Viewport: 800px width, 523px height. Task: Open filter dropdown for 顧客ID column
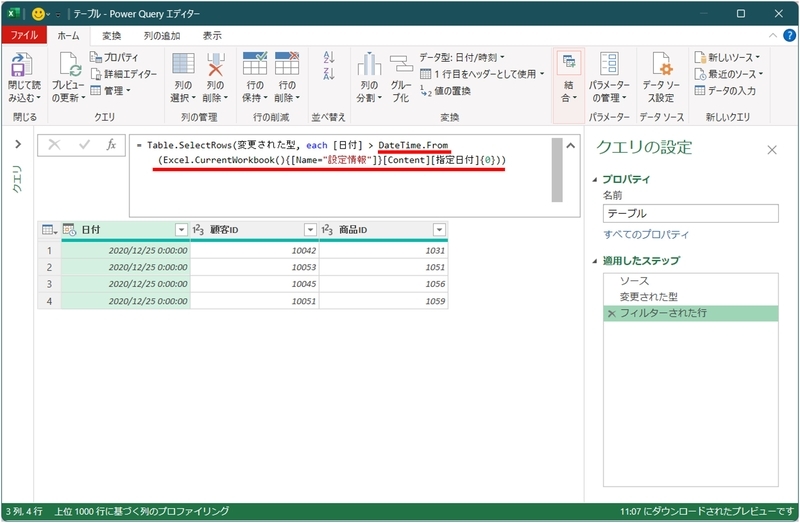pyautogui.click(x=310, y=230)
